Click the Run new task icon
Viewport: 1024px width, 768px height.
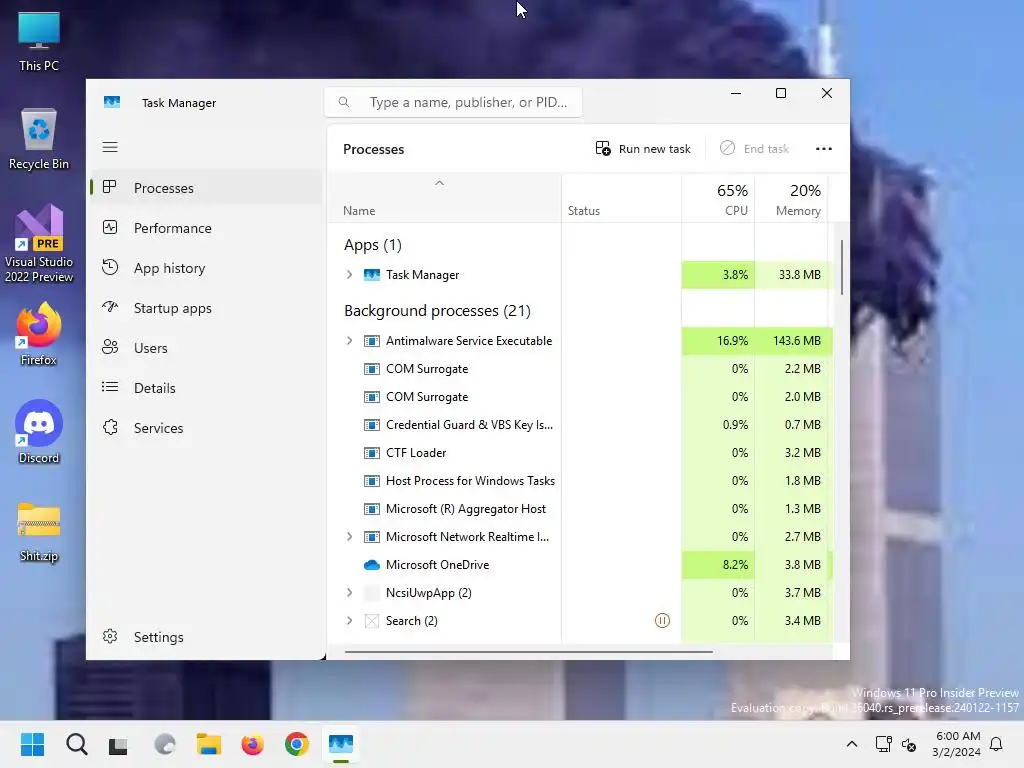(x=603, y=149)
